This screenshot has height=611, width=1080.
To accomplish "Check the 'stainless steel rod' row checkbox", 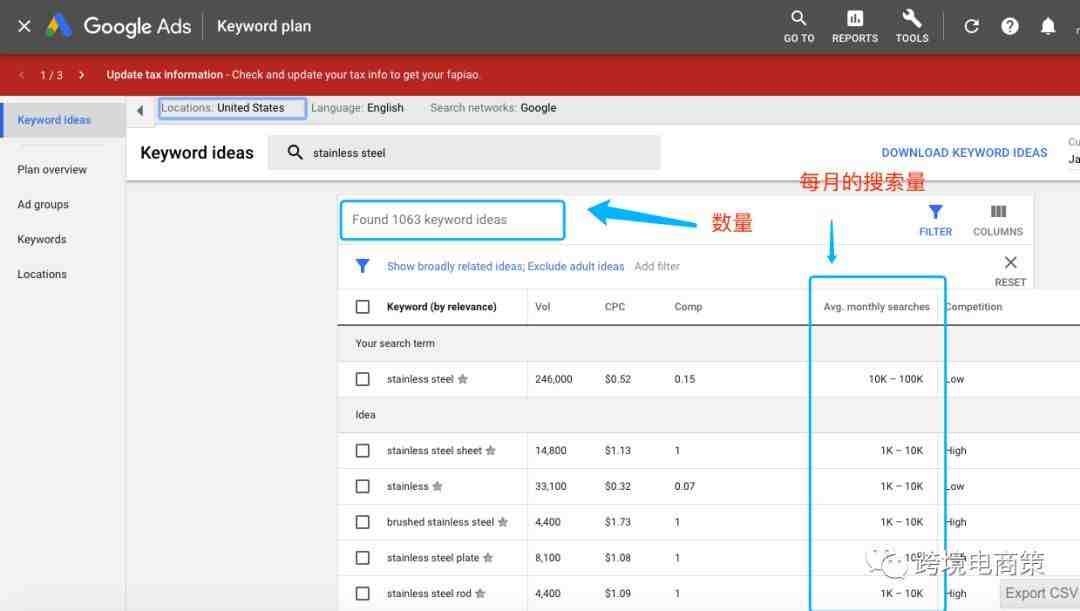I will (x=362, y=593).
